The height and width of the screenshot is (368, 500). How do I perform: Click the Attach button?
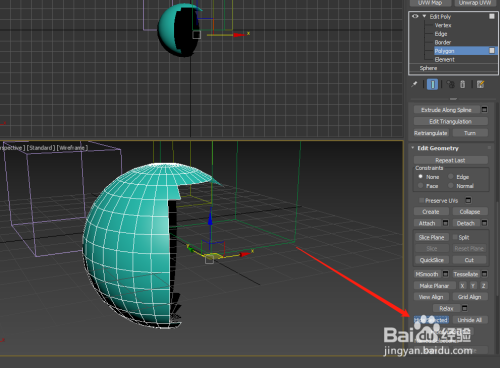pos(427,223)
